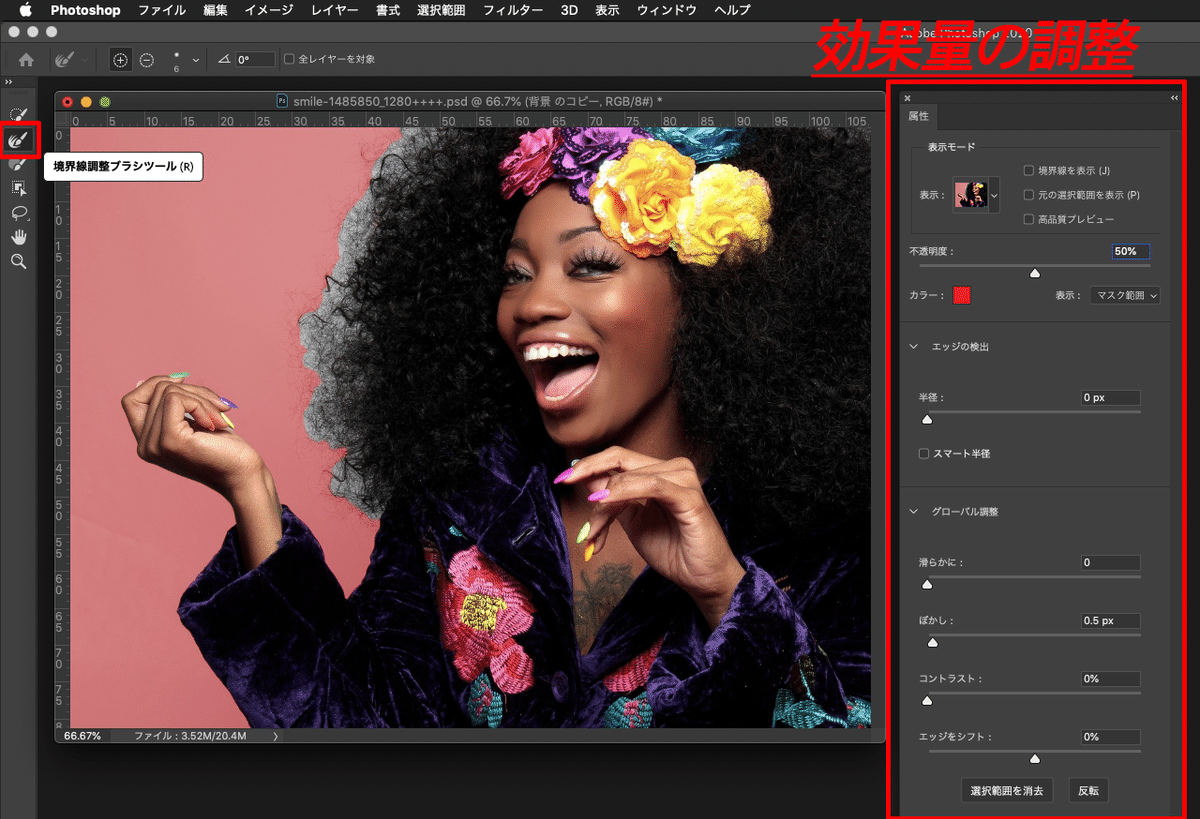1200x819 pixels.
Task: Open the ウィンドウ menu
Action: 667,10
